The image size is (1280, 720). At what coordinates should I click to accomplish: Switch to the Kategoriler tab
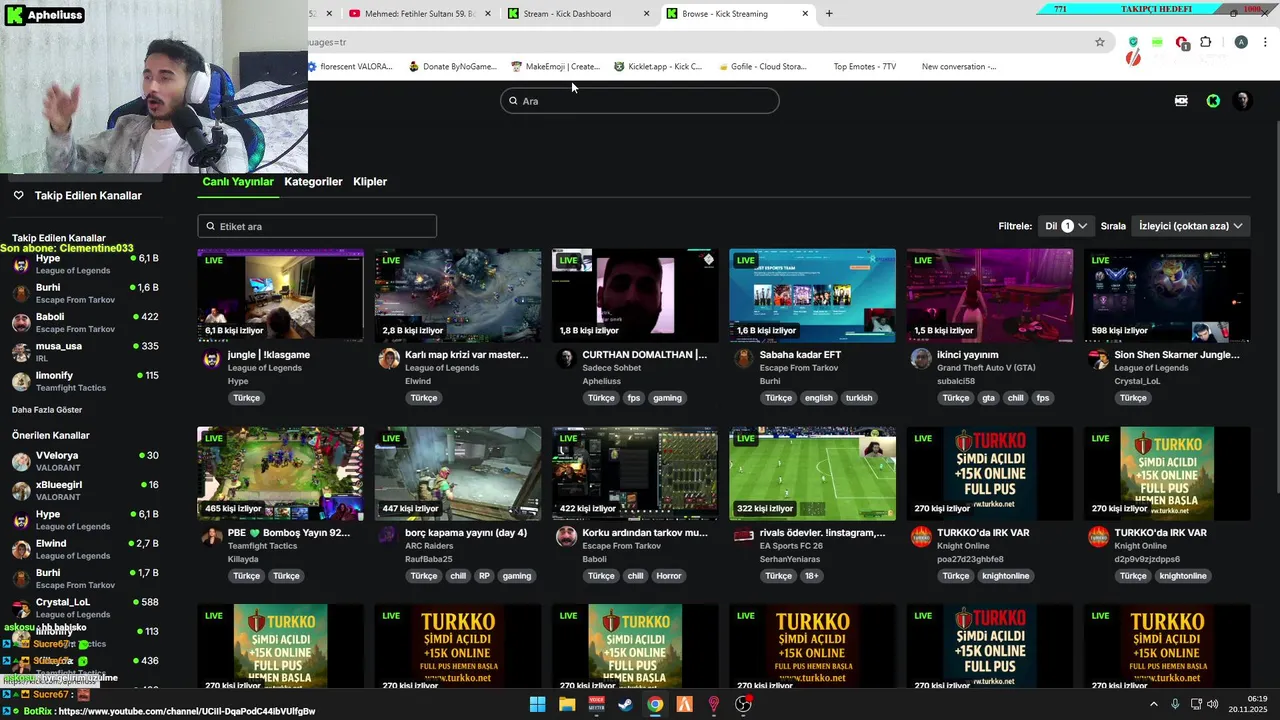[x=313, y=182]
